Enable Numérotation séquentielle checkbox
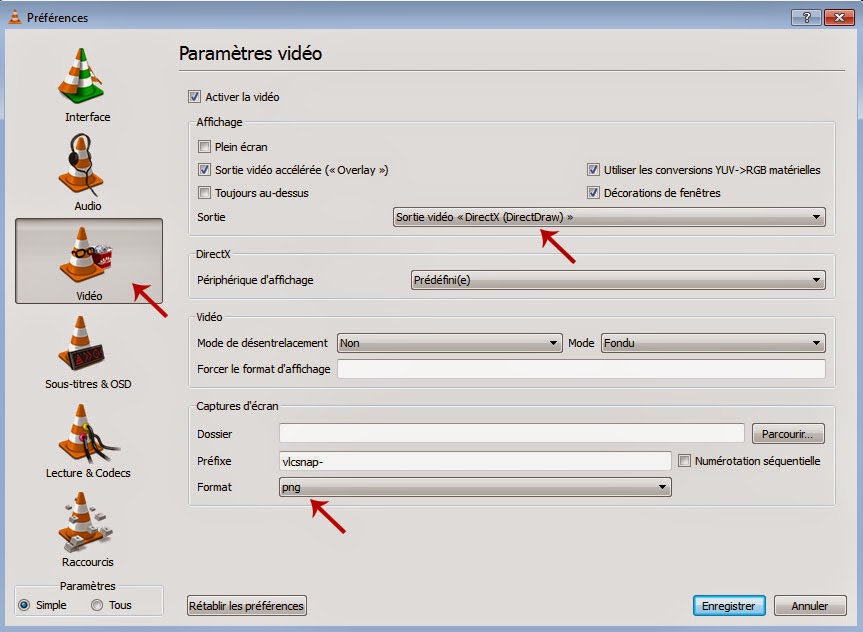The image size is (863, 632). click(684, 461)
